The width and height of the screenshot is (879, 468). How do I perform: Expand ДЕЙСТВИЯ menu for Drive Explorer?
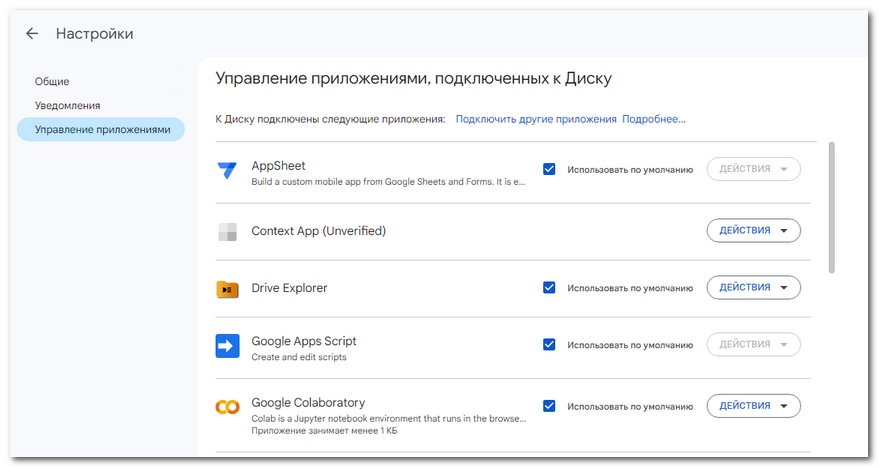pyautogui.click(x=753, y=288)
